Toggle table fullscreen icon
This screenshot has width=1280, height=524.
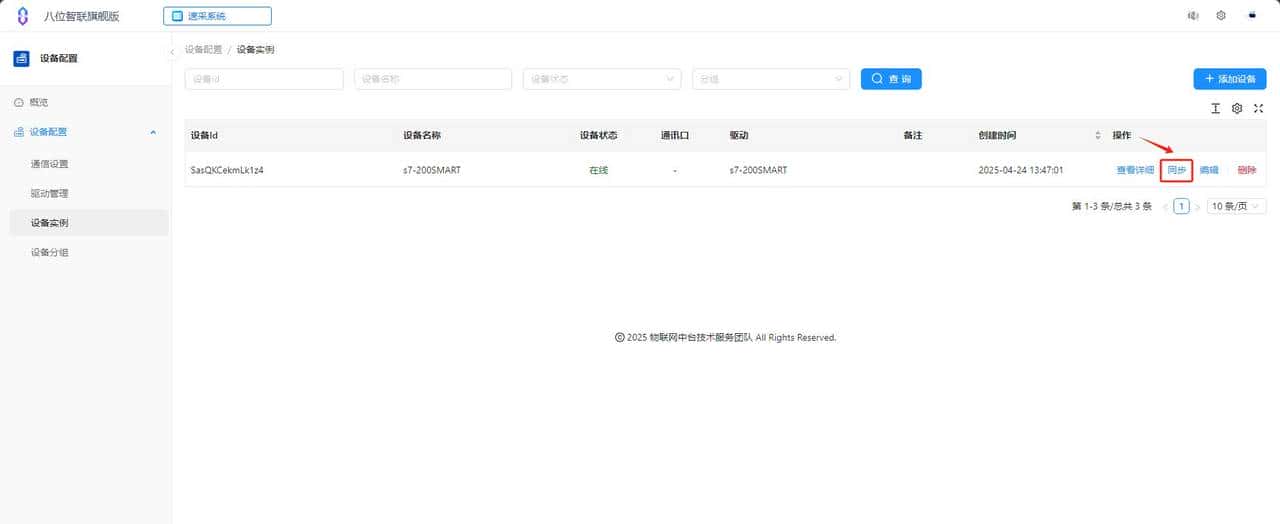(1259, 108)
